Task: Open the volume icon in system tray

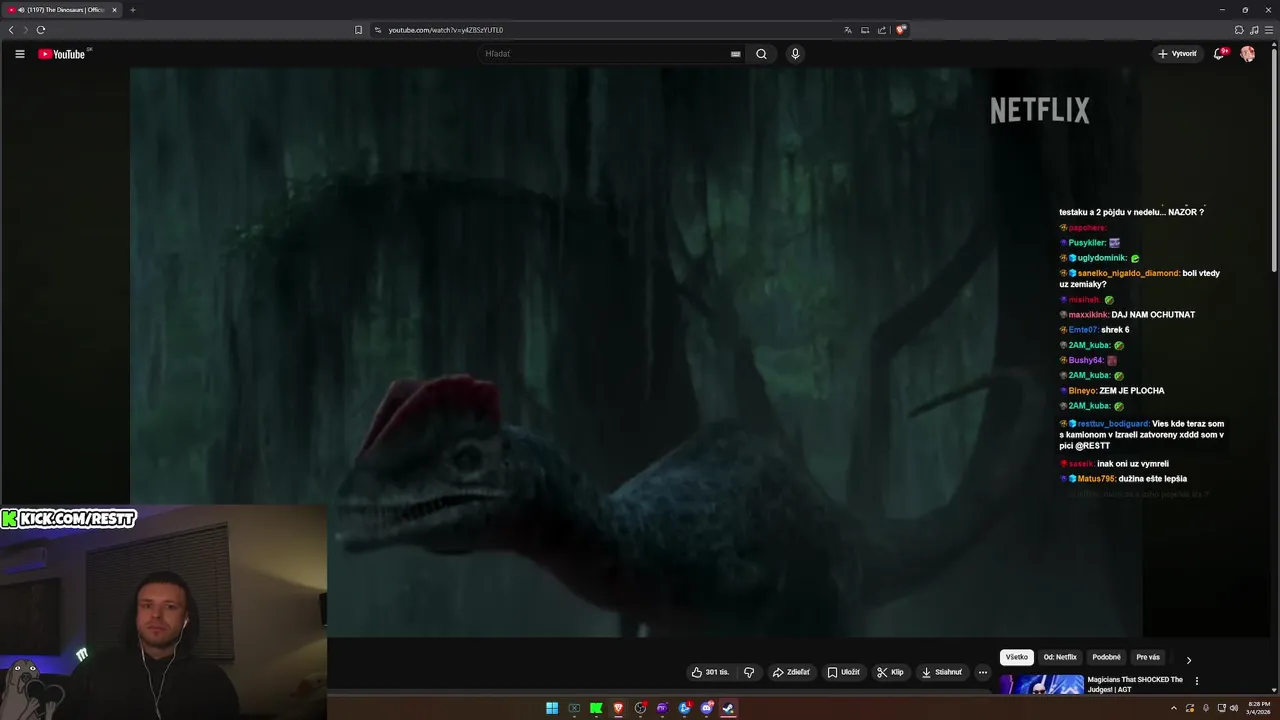Action: click(1234, 708)
